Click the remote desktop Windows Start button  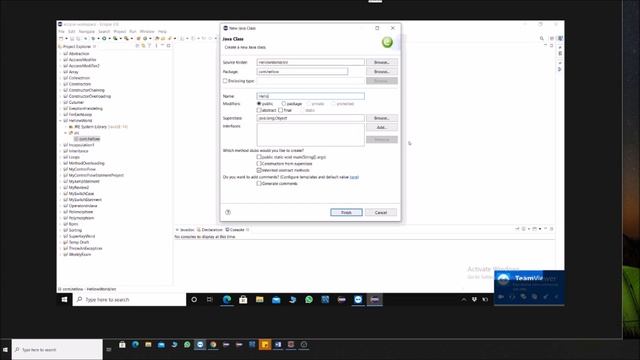coord(64,300)
